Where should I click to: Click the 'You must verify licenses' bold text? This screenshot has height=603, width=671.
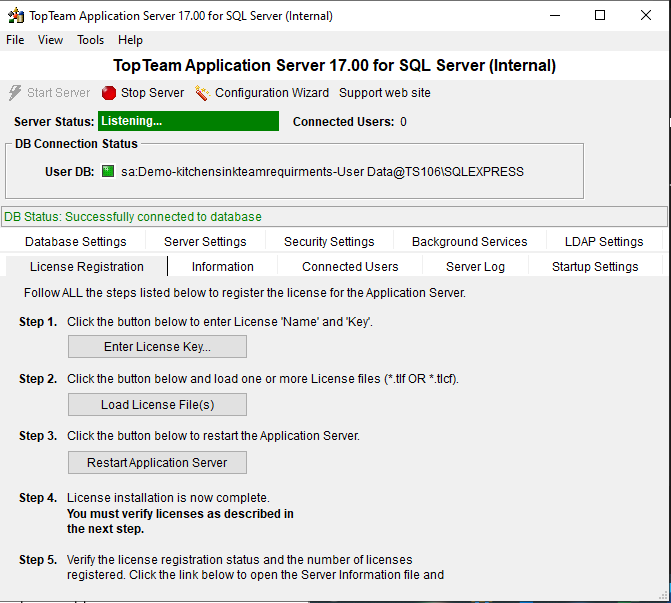coord(180,521)
